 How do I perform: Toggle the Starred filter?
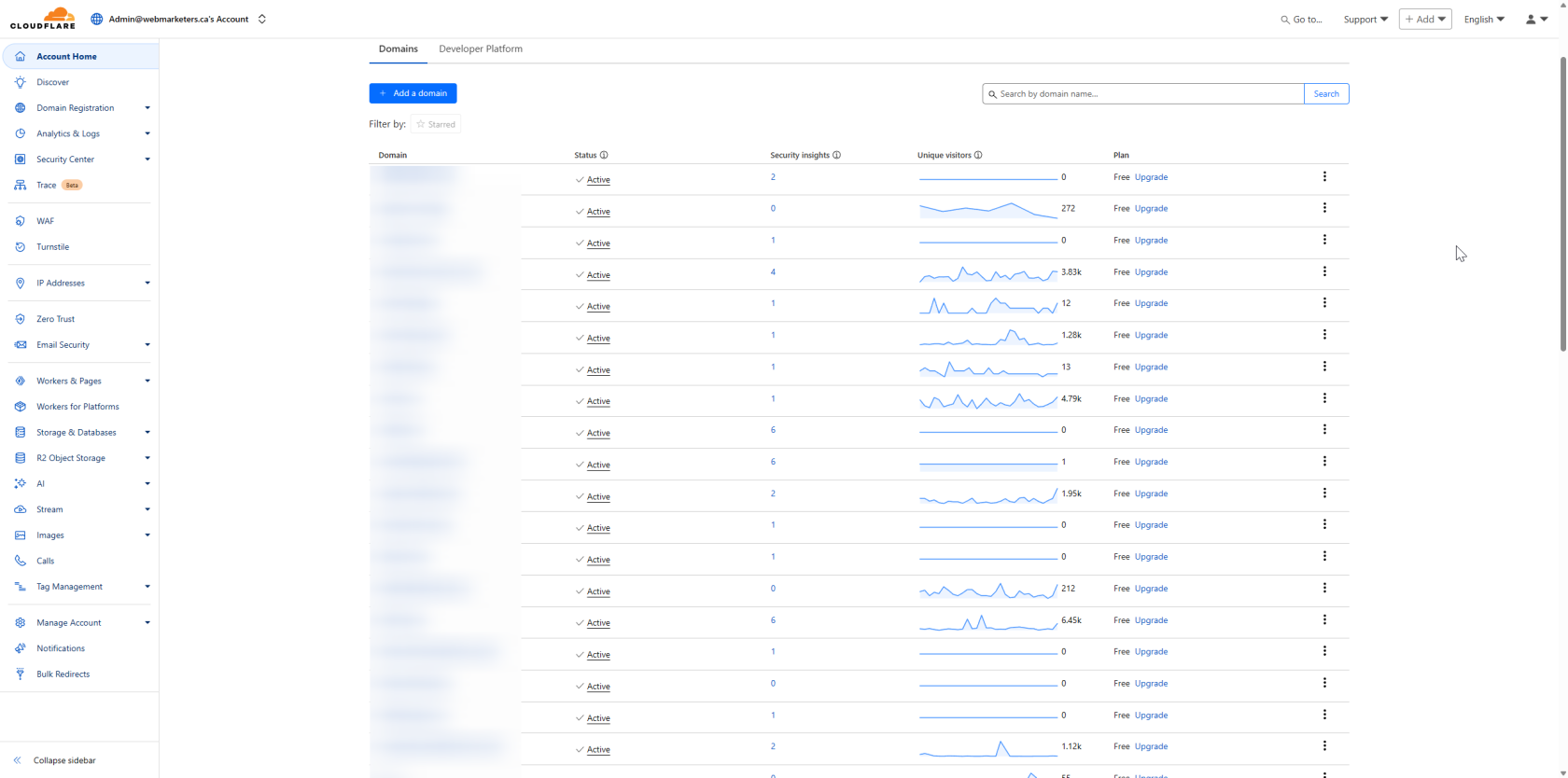[436, 124]
